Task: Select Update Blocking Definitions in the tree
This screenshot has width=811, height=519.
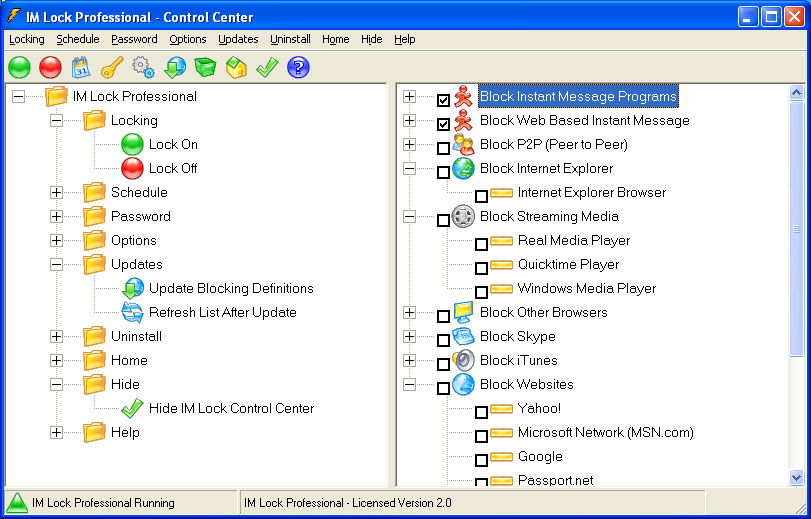Action: pyautogui.click(x=231, y=288)
